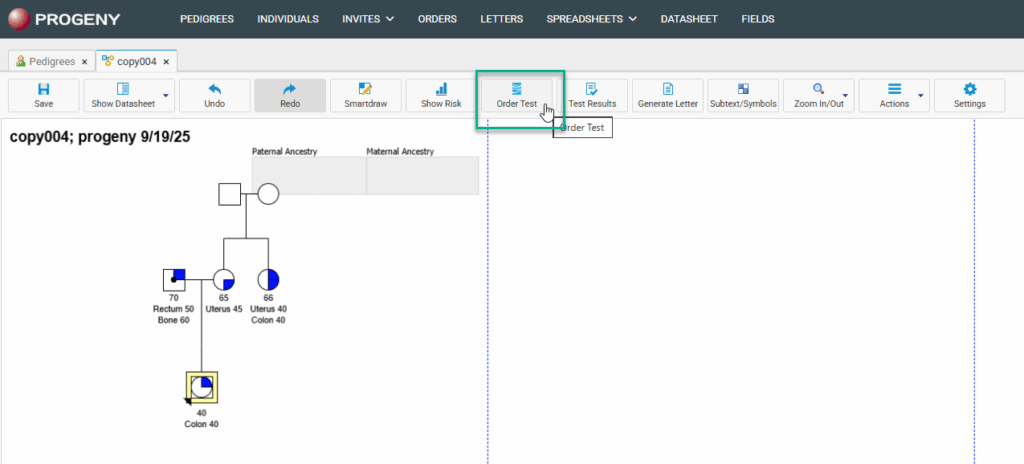Expand the Actions dropdown menu
This screenshot has height=464, width=1024.
[x=920, y=96]
